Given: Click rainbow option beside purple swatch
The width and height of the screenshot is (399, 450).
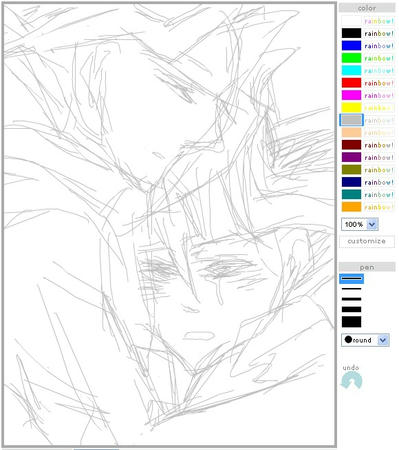Looking at the screenshot, I should click(379, 157).
